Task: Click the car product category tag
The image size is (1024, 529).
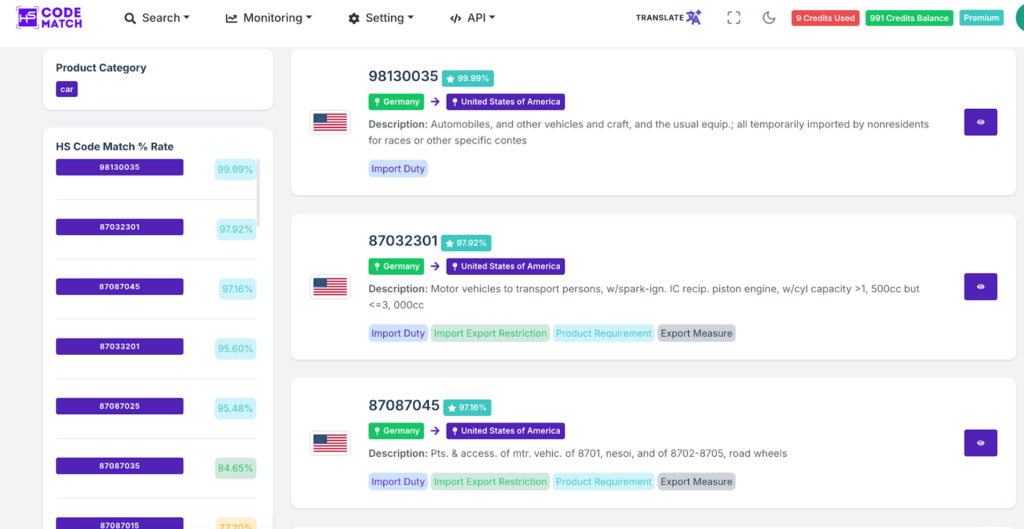Action: (x=67, y=89)
